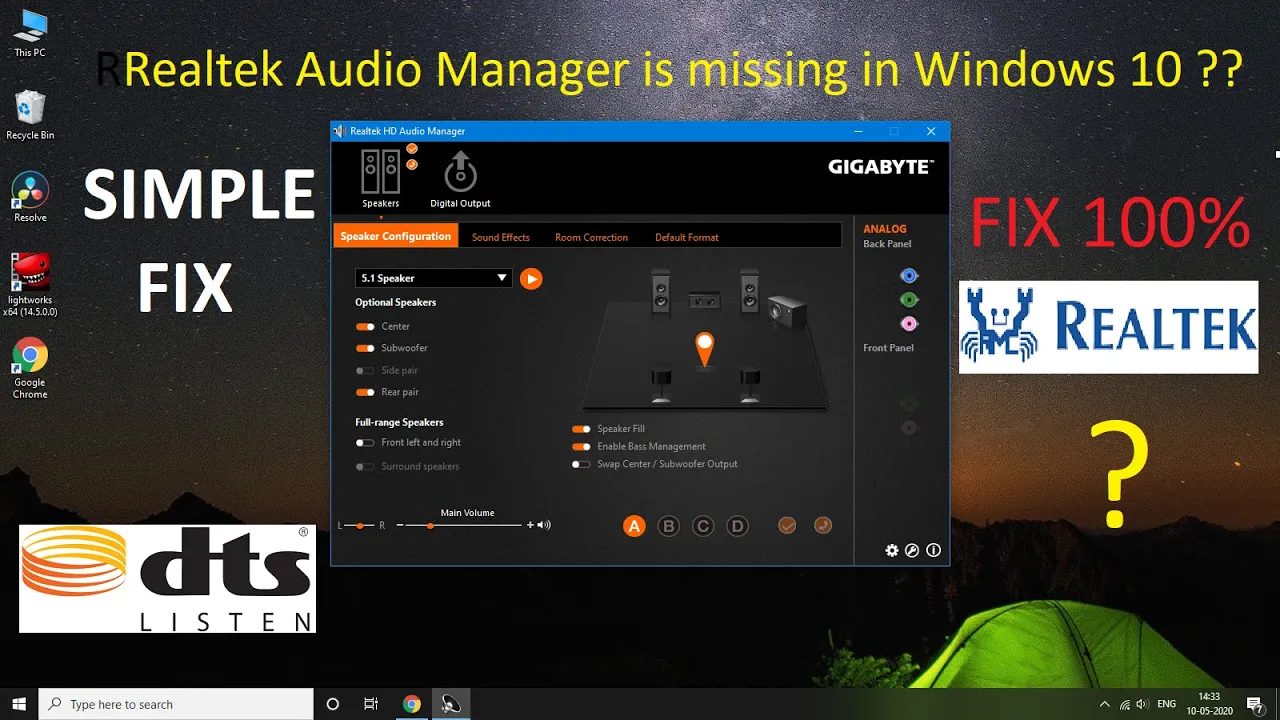Open Task View on the taskbar

pos(371,704)
